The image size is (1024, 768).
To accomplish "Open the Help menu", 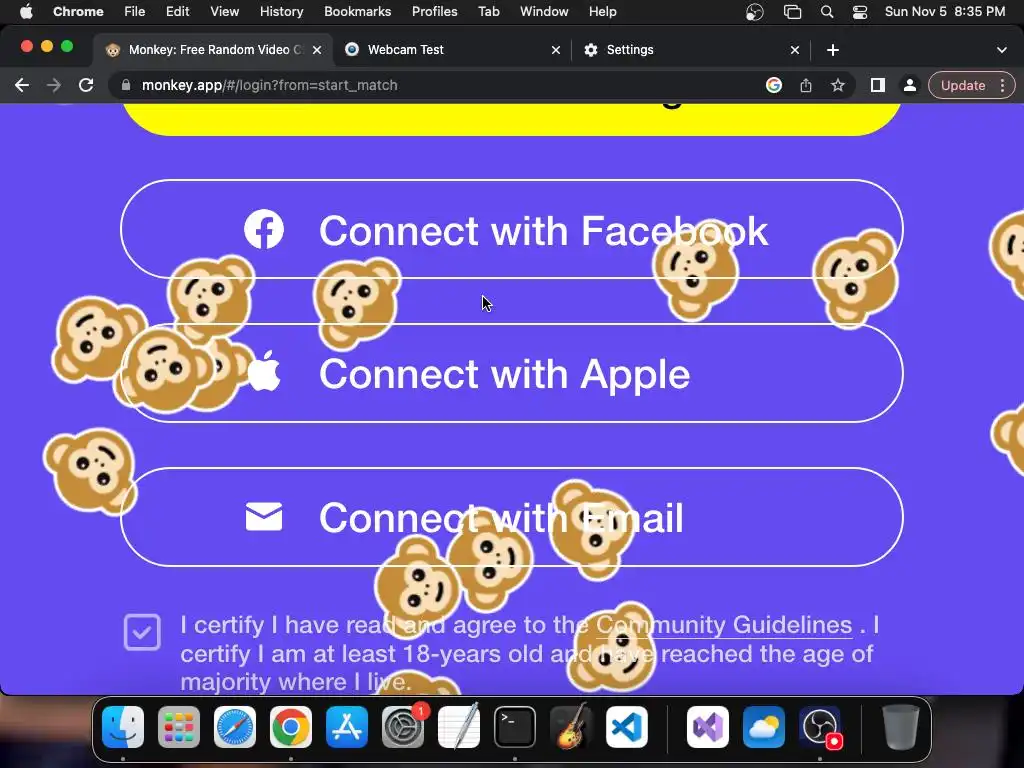I will tap(602, 12).
